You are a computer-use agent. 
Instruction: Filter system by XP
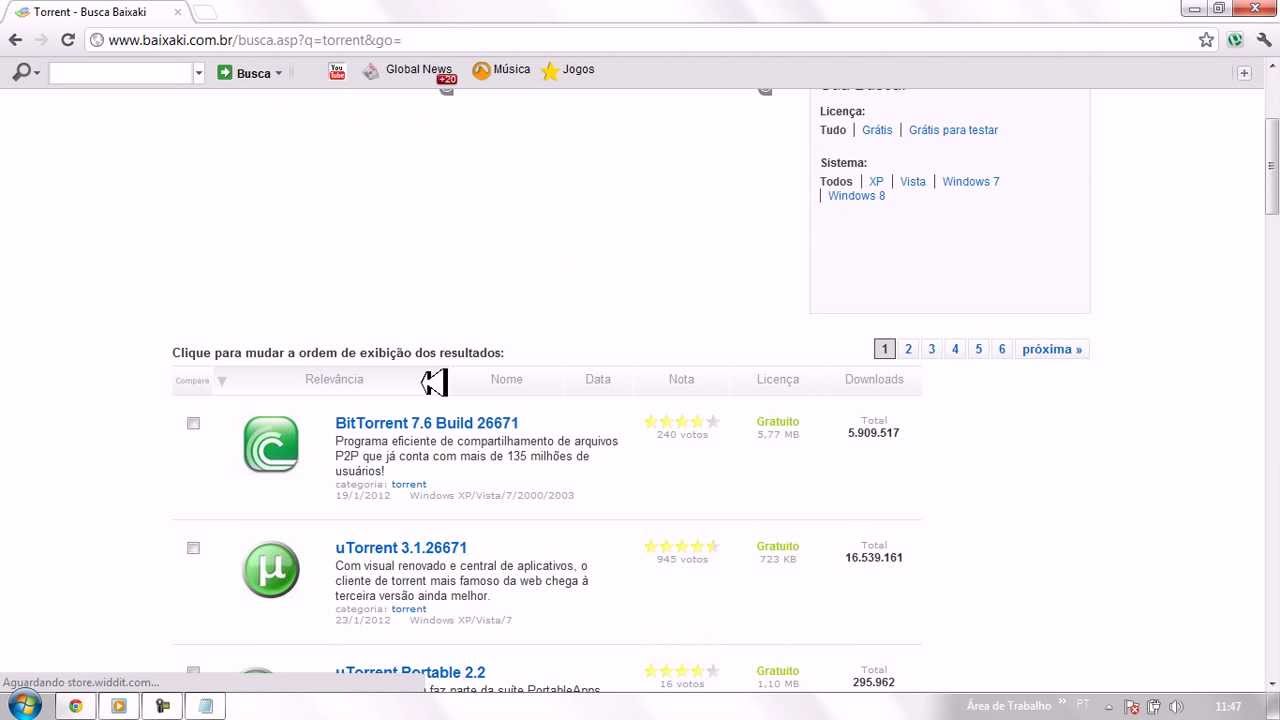click(876, 182)
